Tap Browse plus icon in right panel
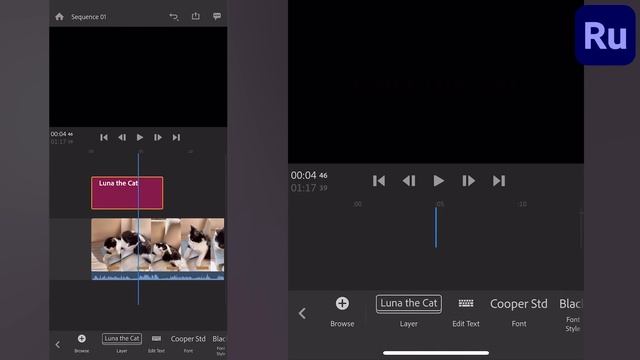Viewport: 640px width, 360px height. pyautogui.click(x=342, y=303)
